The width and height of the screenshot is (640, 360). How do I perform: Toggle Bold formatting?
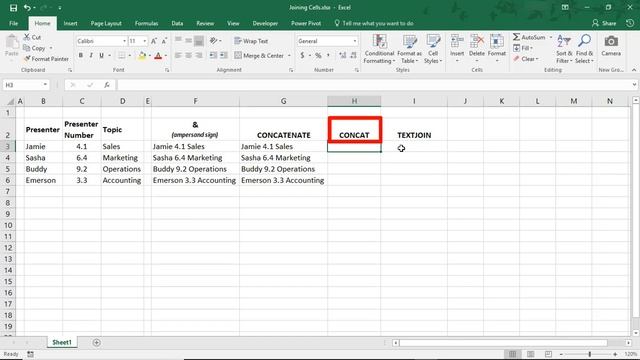(x=81, y=56)
